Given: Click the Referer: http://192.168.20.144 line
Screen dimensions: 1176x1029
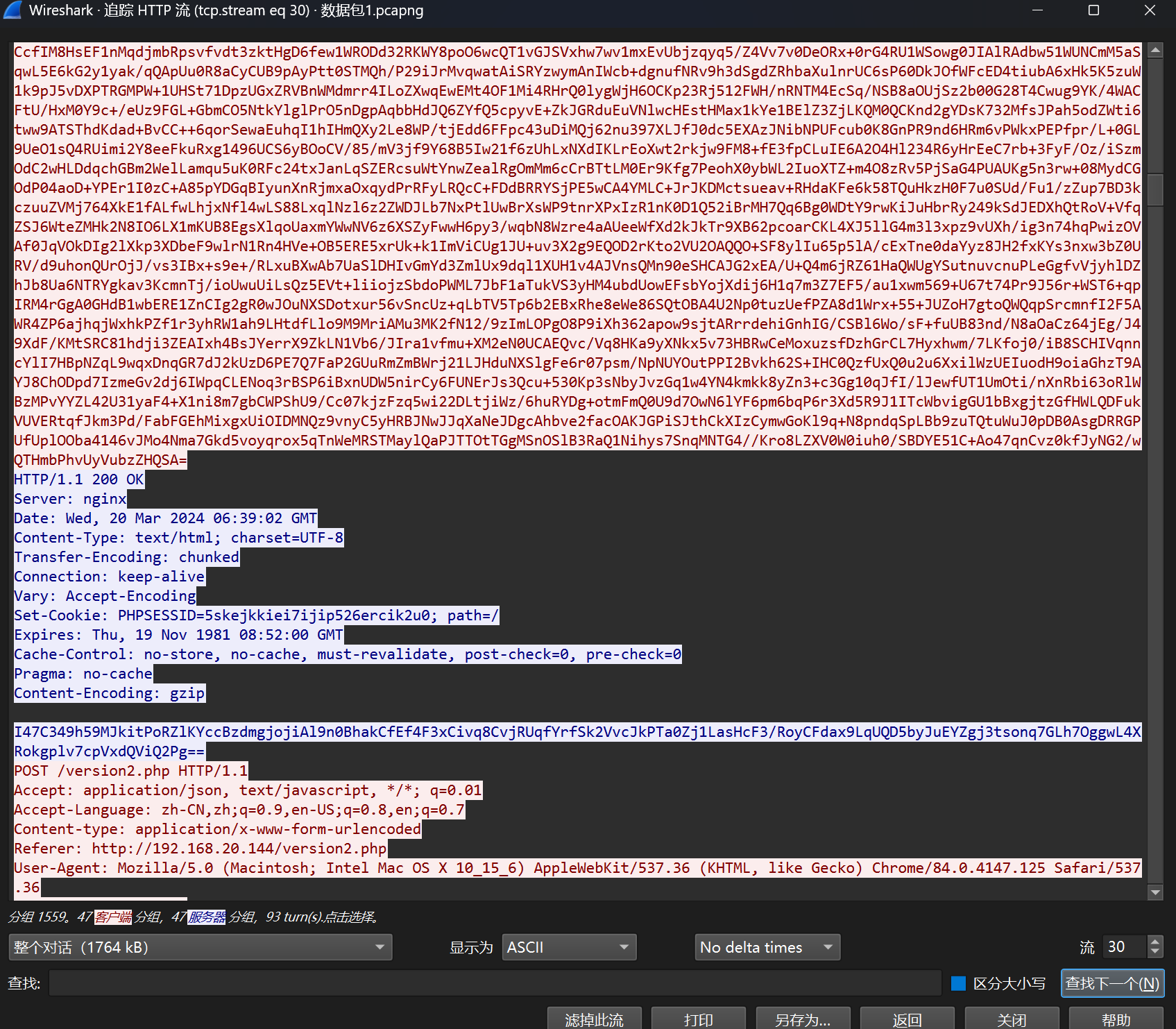Looking at the screenshot, I should [201, 849].
